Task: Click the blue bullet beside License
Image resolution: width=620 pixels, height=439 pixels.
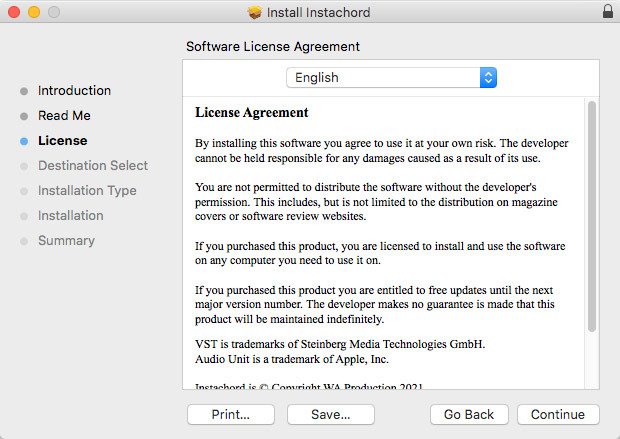Action: [23, 141]
